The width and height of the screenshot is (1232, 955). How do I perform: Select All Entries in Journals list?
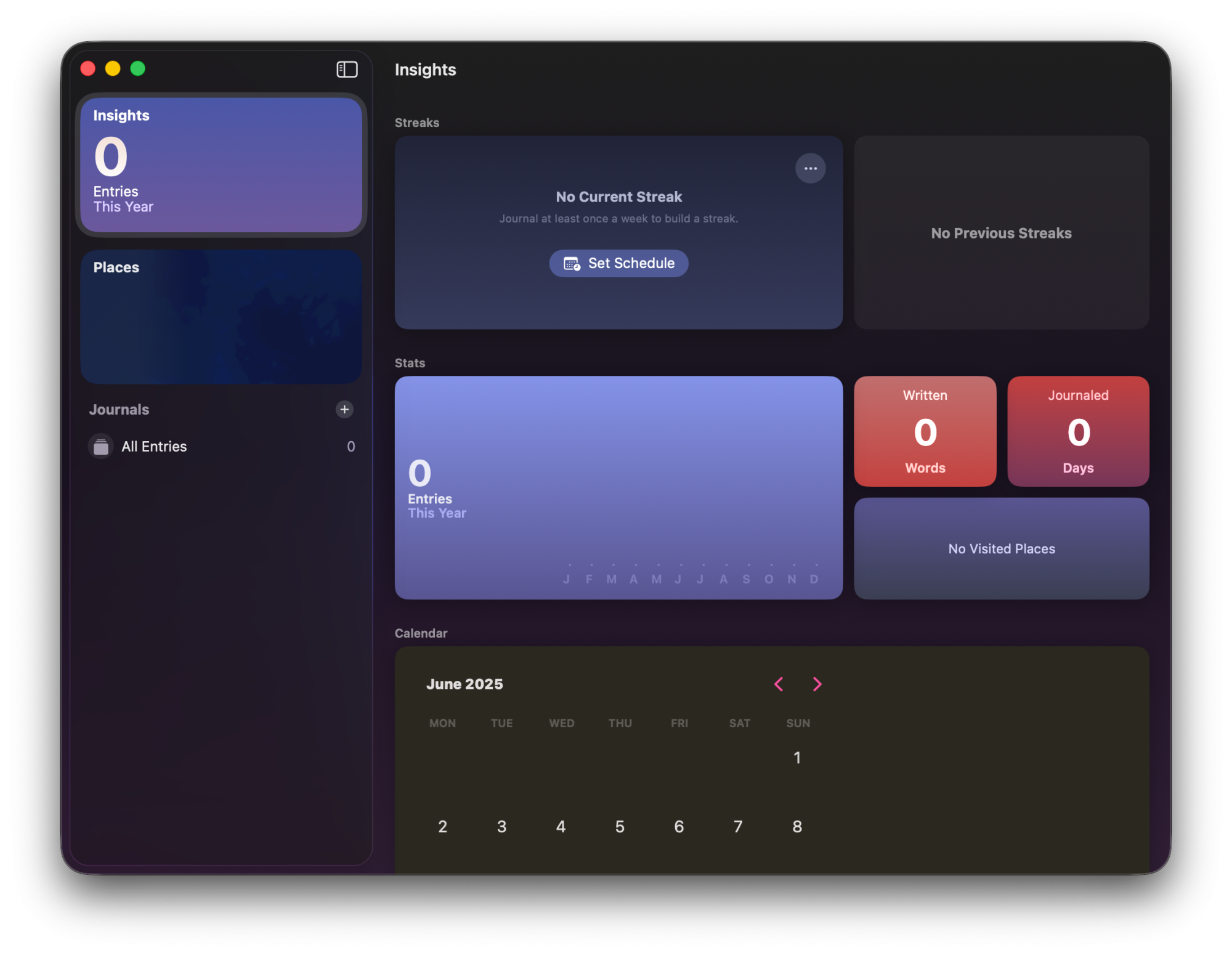154,447
